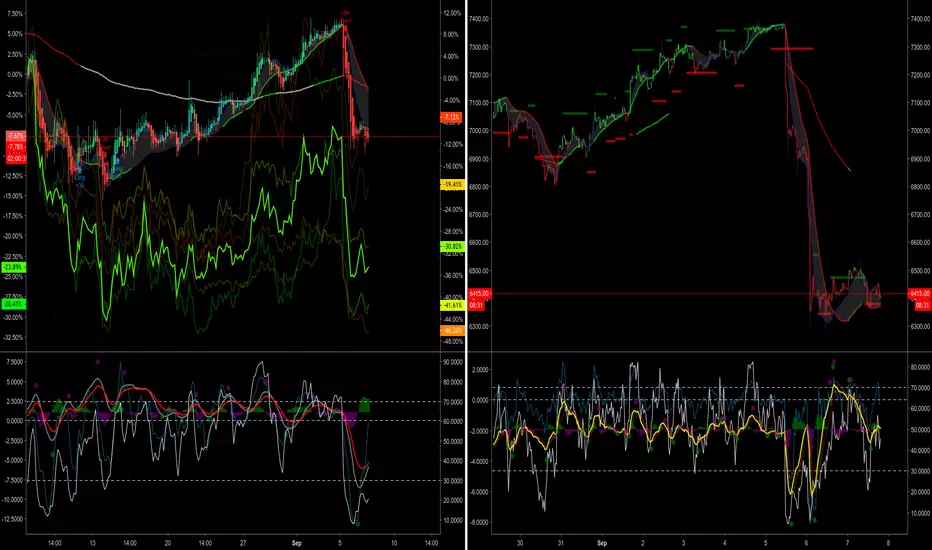
Task: Click the 8 date label on right chart
Action: pyautogui.click(x=888, y=543)
